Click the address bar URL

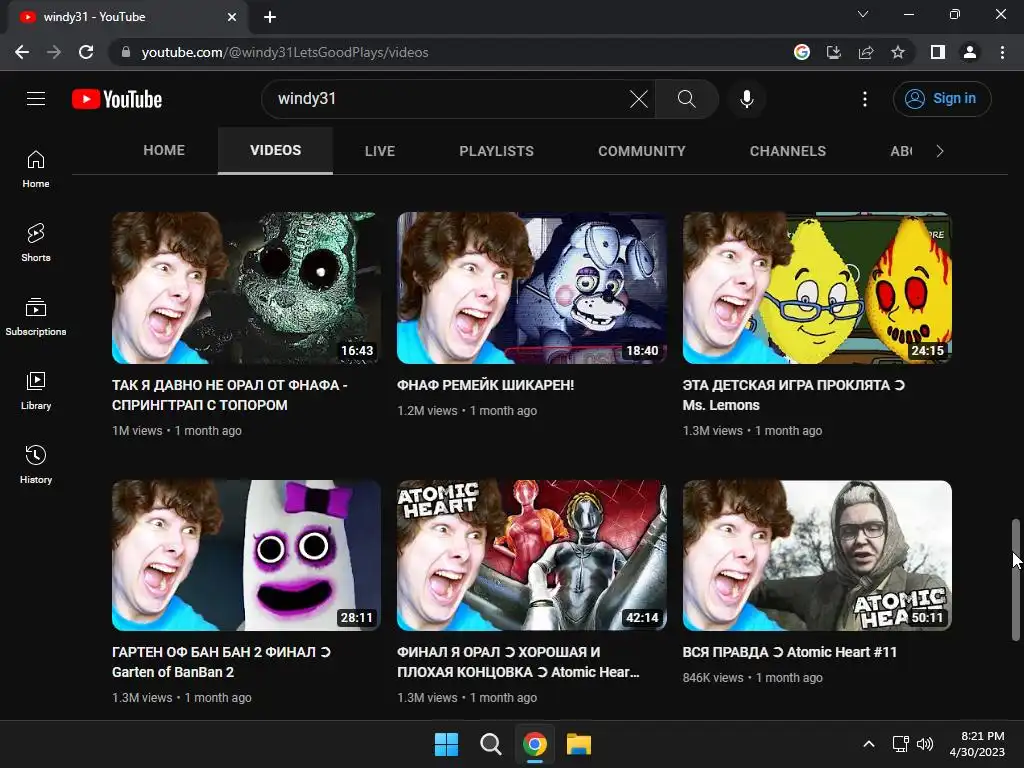pyautogui.click(x=285, y=52)
